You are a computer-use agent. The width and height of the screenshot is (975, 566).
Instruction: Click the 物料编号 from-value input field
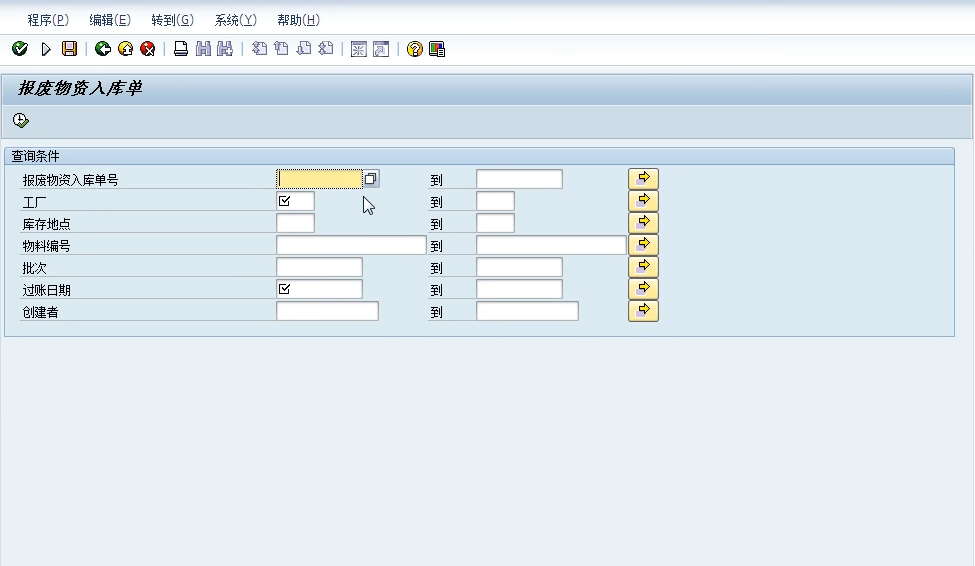(x=351, y=245)
